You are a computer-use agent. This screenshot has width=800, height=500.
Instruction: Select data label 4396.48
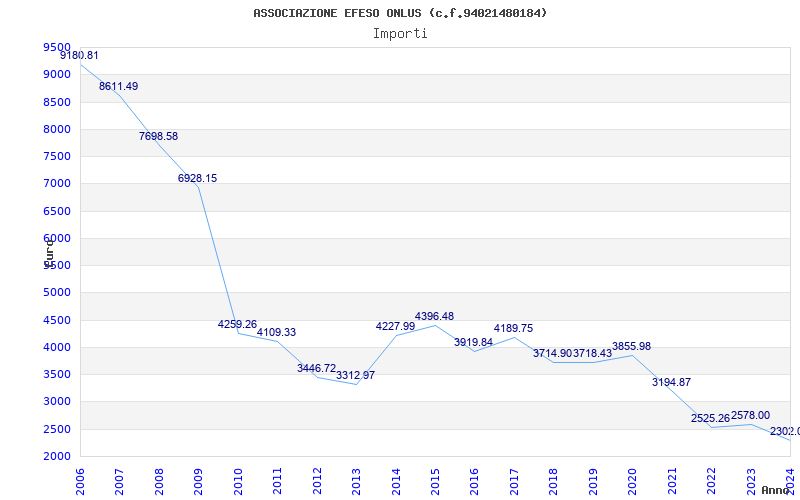point(434,316)
